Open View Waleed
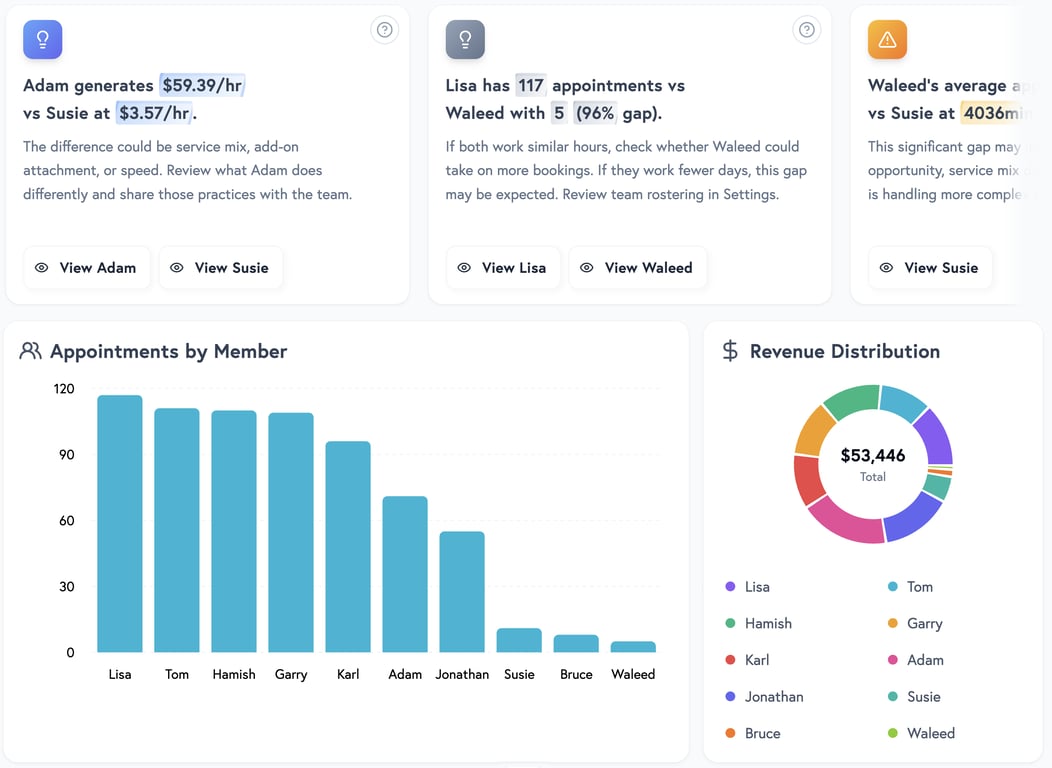1052x768 pixels. click(638, 268)
